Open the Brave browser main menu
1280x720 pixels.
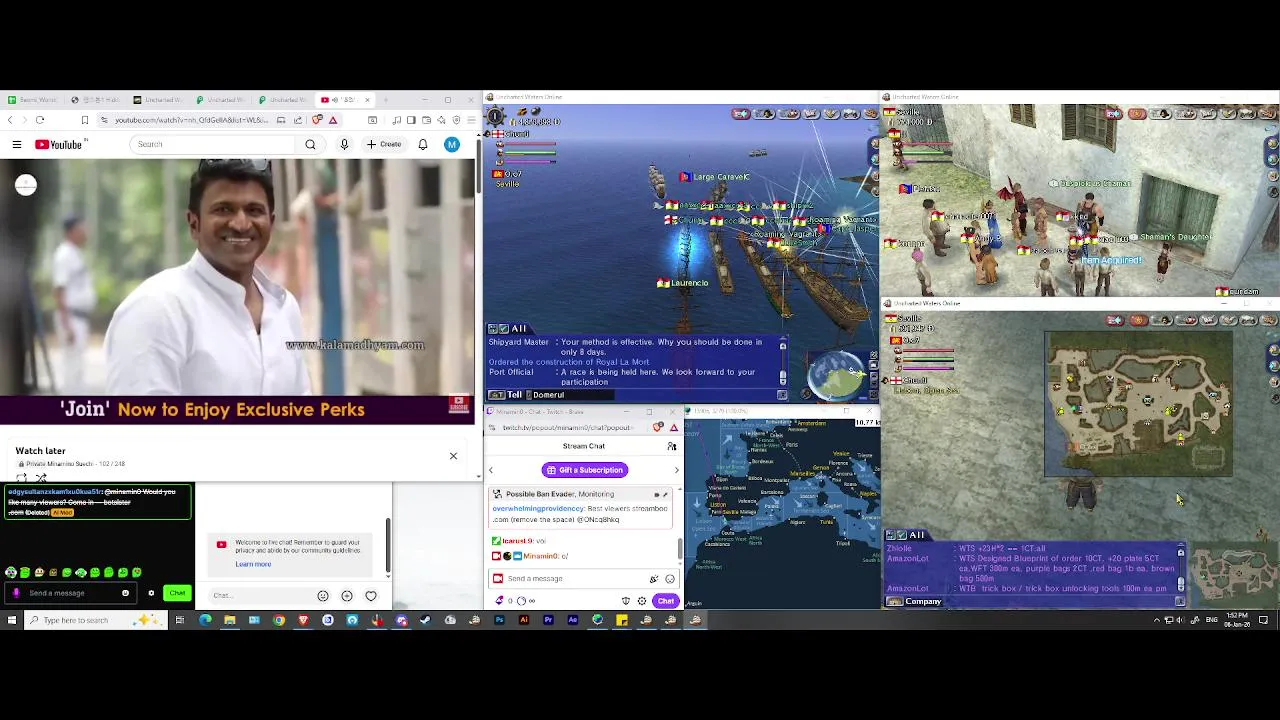[471, 120]
